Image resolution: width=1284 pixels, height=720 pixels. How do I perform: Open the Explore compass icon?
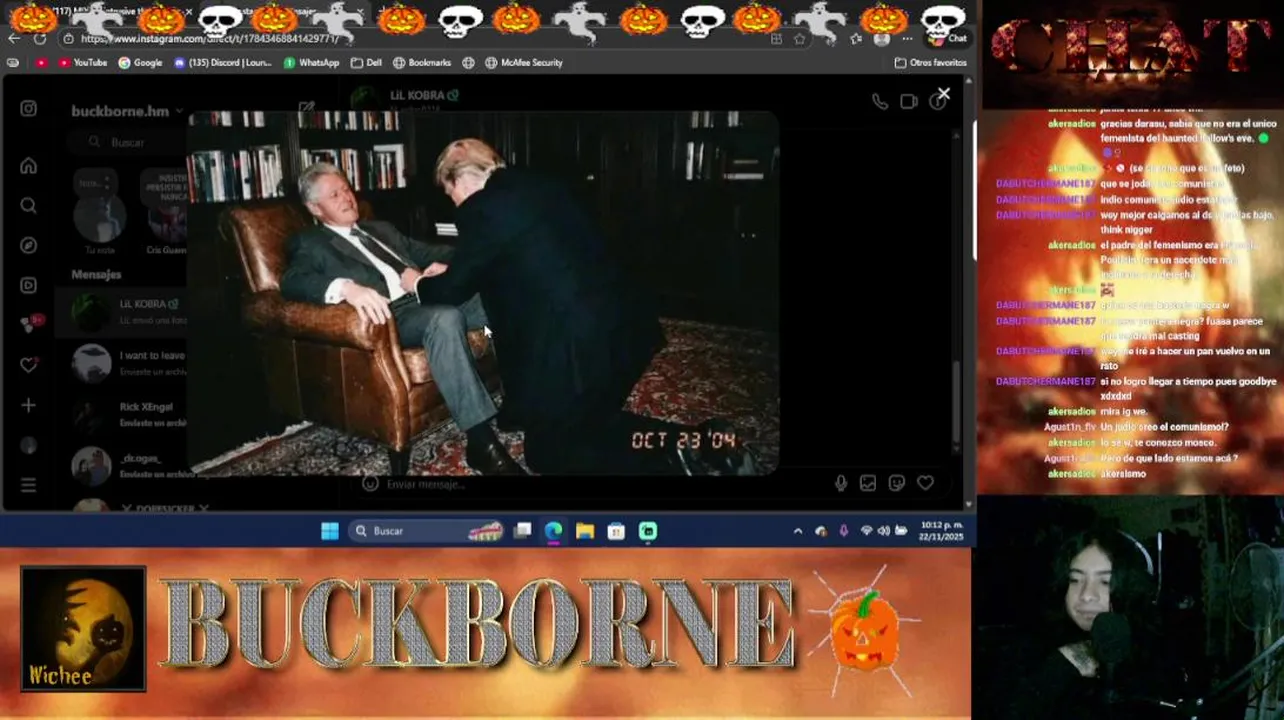point(29,245)
